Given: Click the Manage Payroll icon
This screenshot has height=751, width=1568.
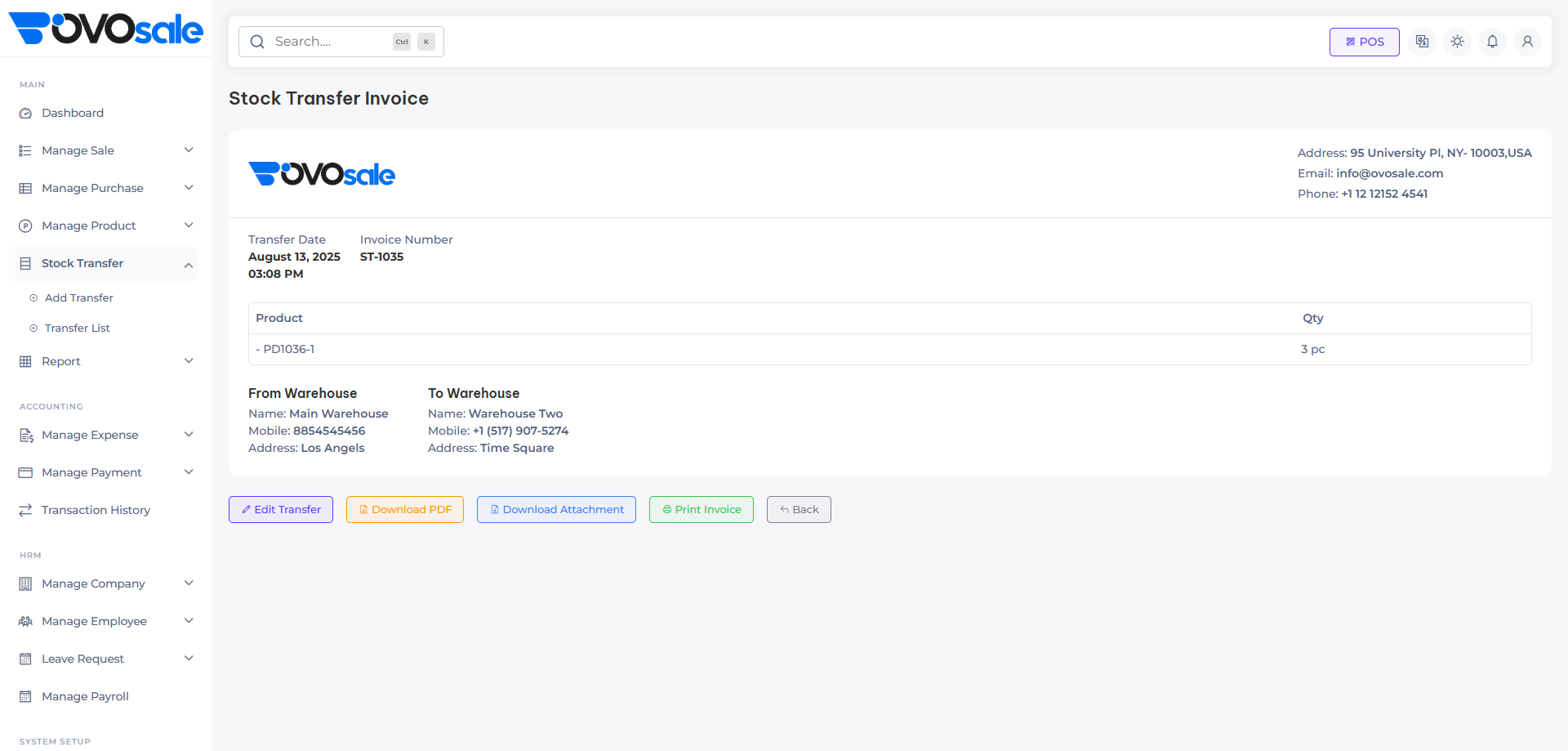Looking at the screenshot, I should [x=25, y=697].
